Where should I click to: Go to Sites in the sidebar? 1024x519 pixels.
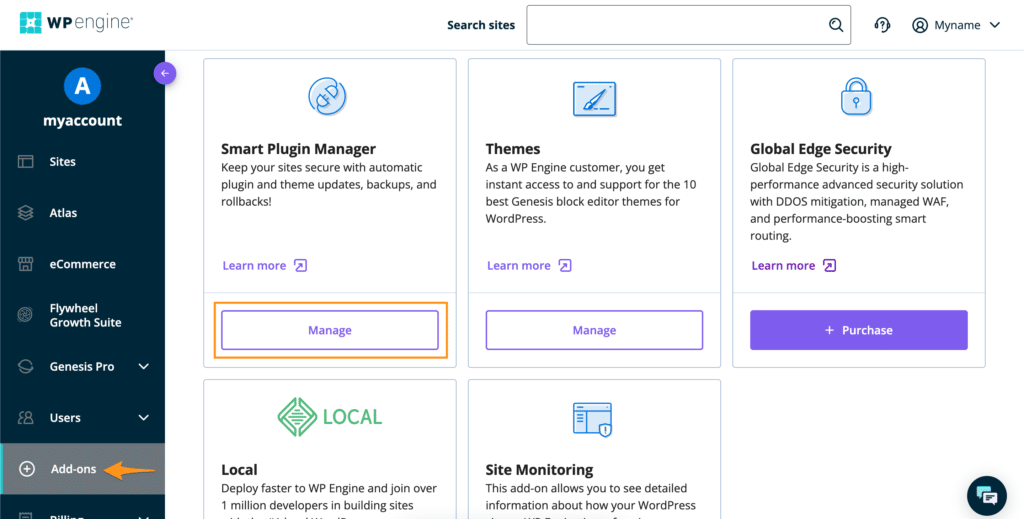62,162
